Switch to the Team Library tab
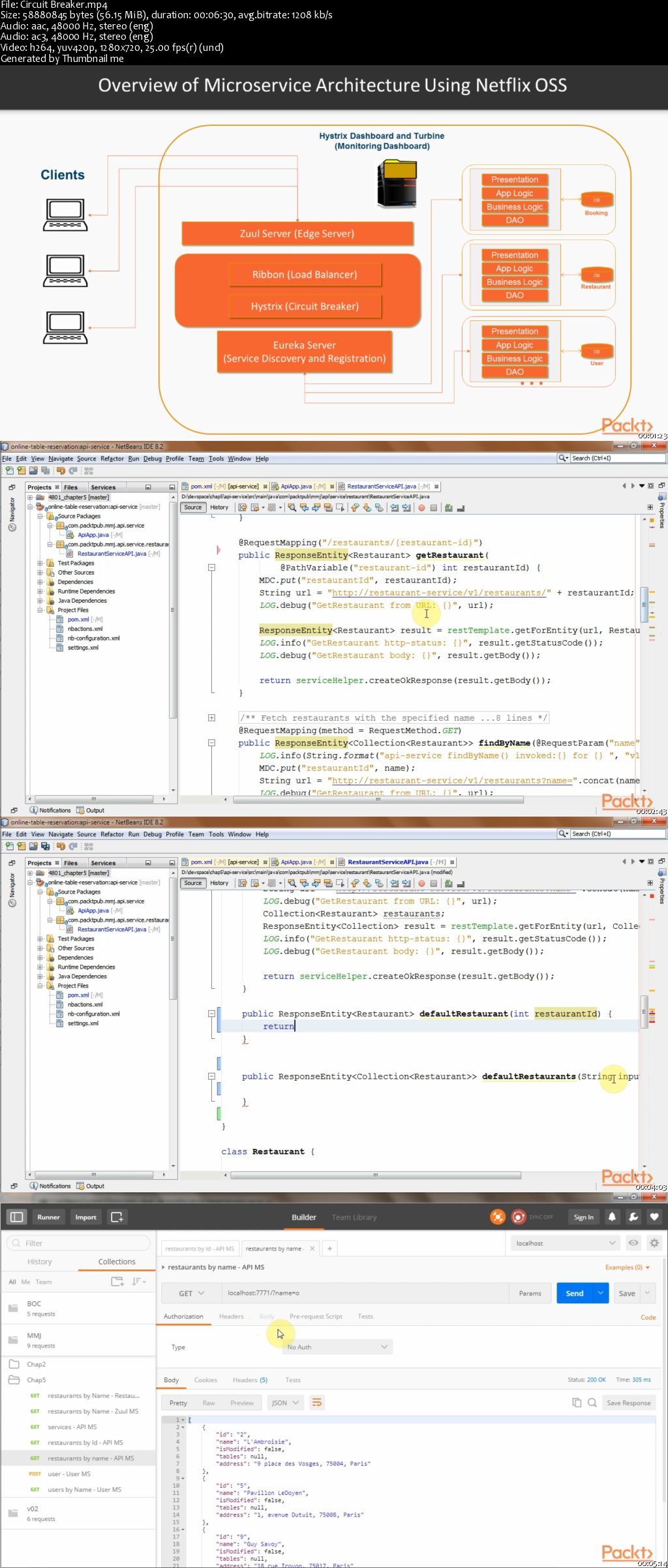Viewport: 668px width, 1568px height. [354, 1217]
